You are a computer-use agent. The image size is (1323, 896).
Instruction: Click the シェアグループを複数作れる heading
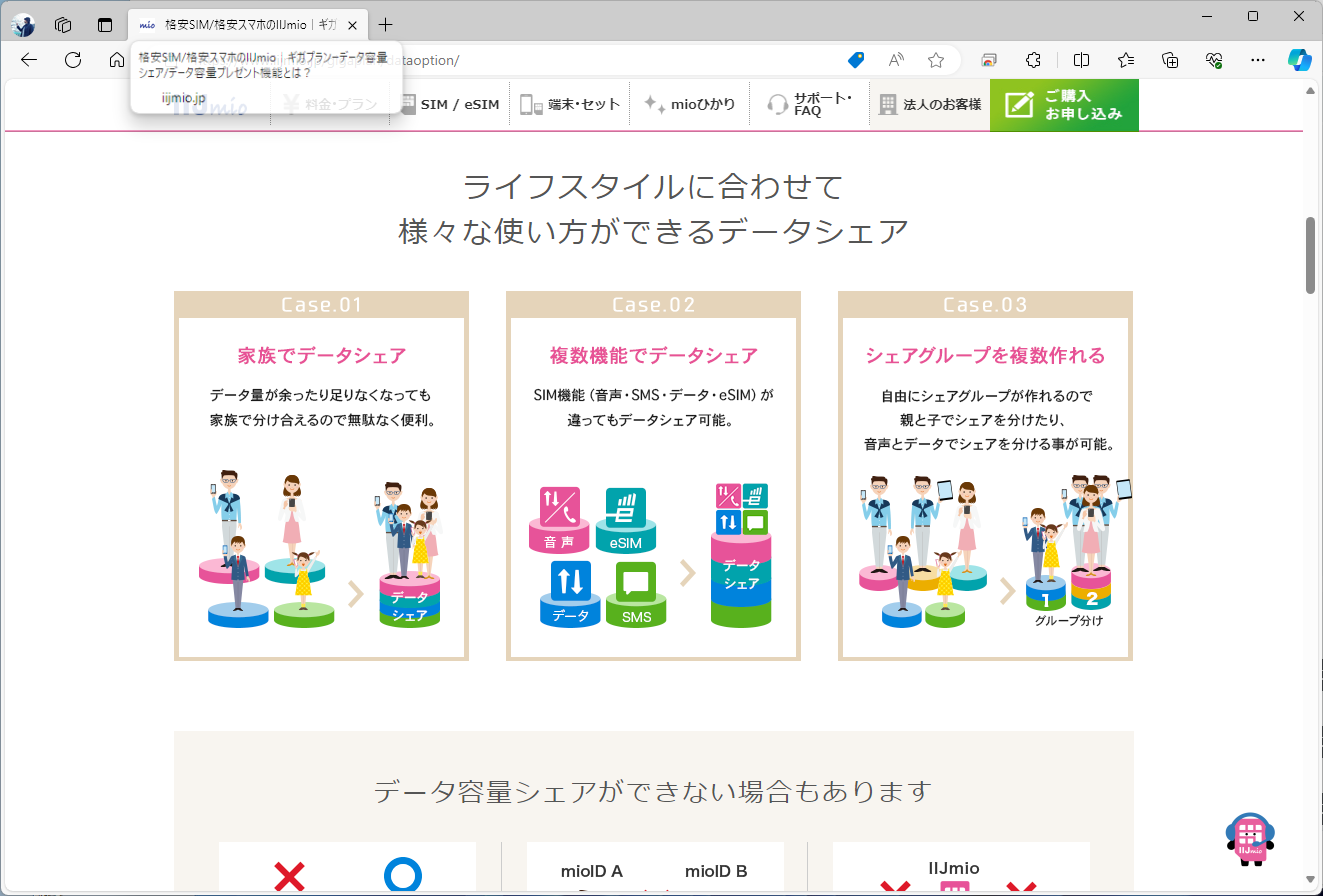(985, 355)
